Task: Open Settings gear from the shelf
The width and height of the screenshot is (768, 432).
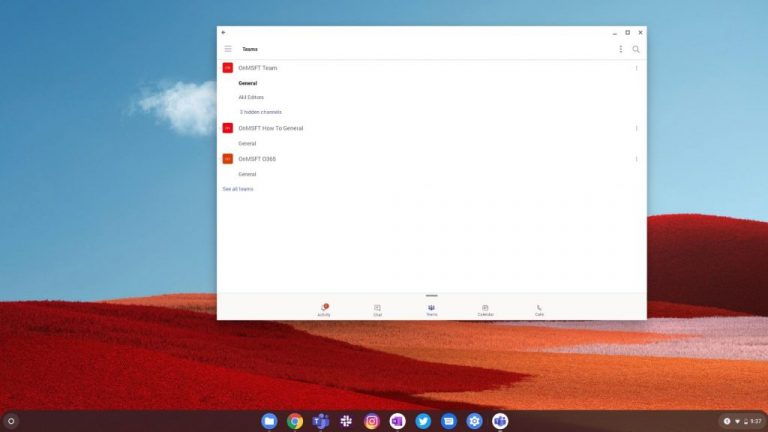Action: tap(474, 421)
